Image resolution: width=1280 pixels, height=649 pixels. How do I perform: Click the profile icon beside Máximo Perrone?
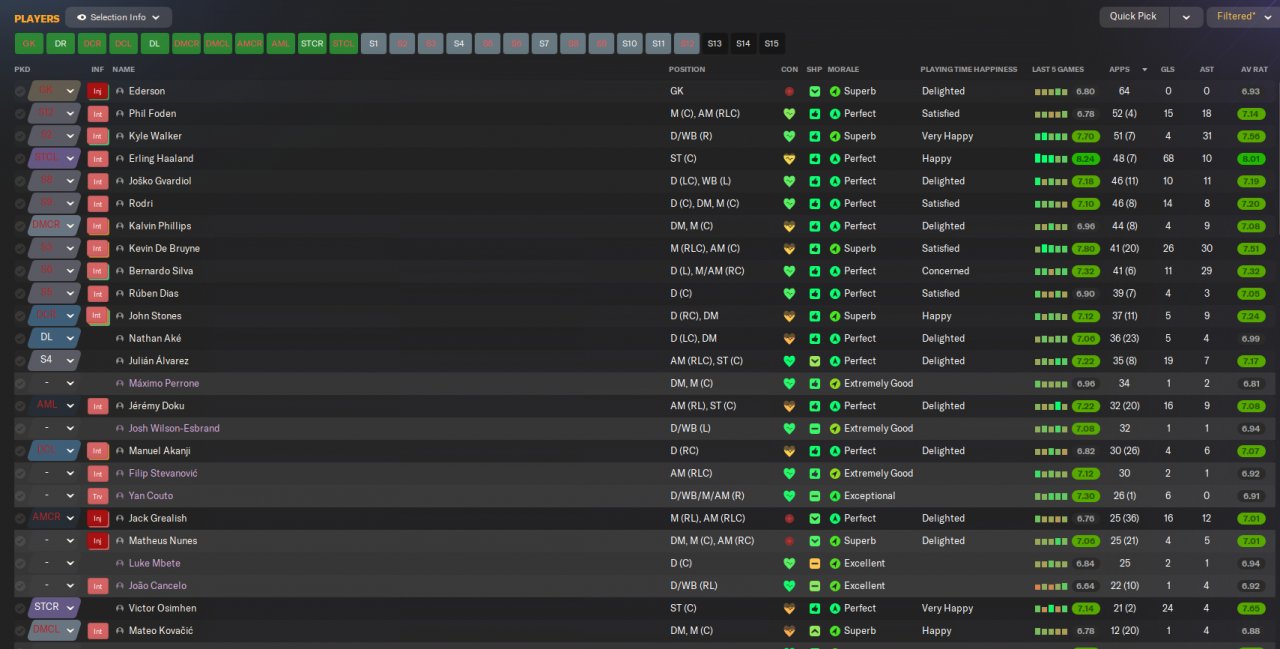(x=120, y=384)
